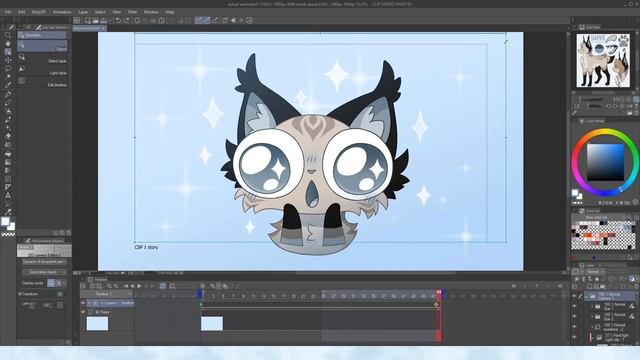Choose the Object sub tool
This screenshot has width=640, height=360.
42,46
